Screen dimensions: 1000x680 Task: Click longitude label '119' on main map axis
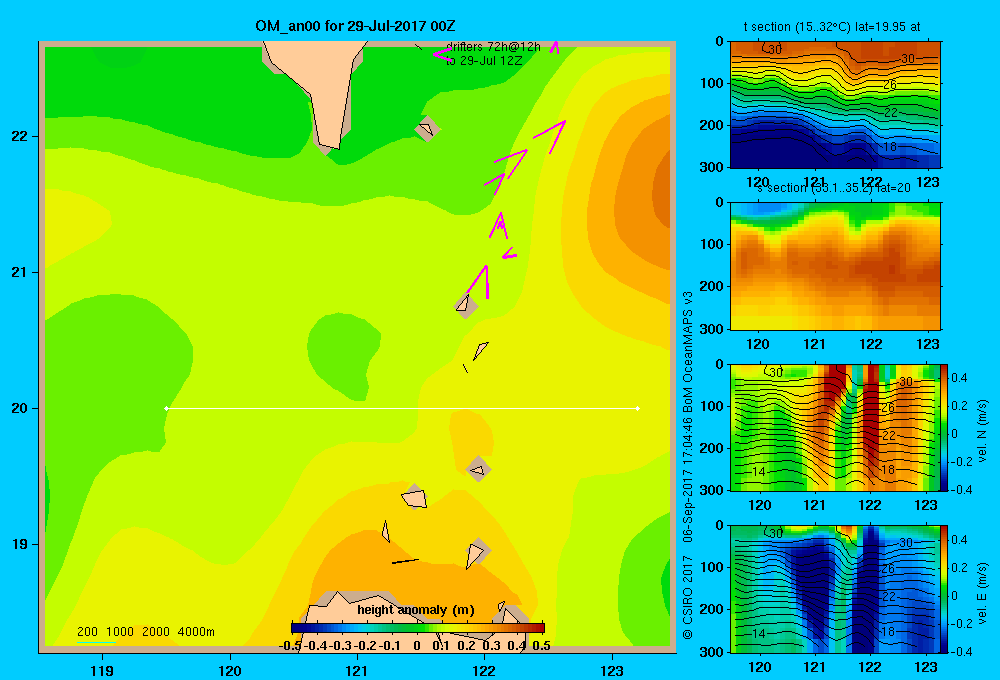click(102, 670)
